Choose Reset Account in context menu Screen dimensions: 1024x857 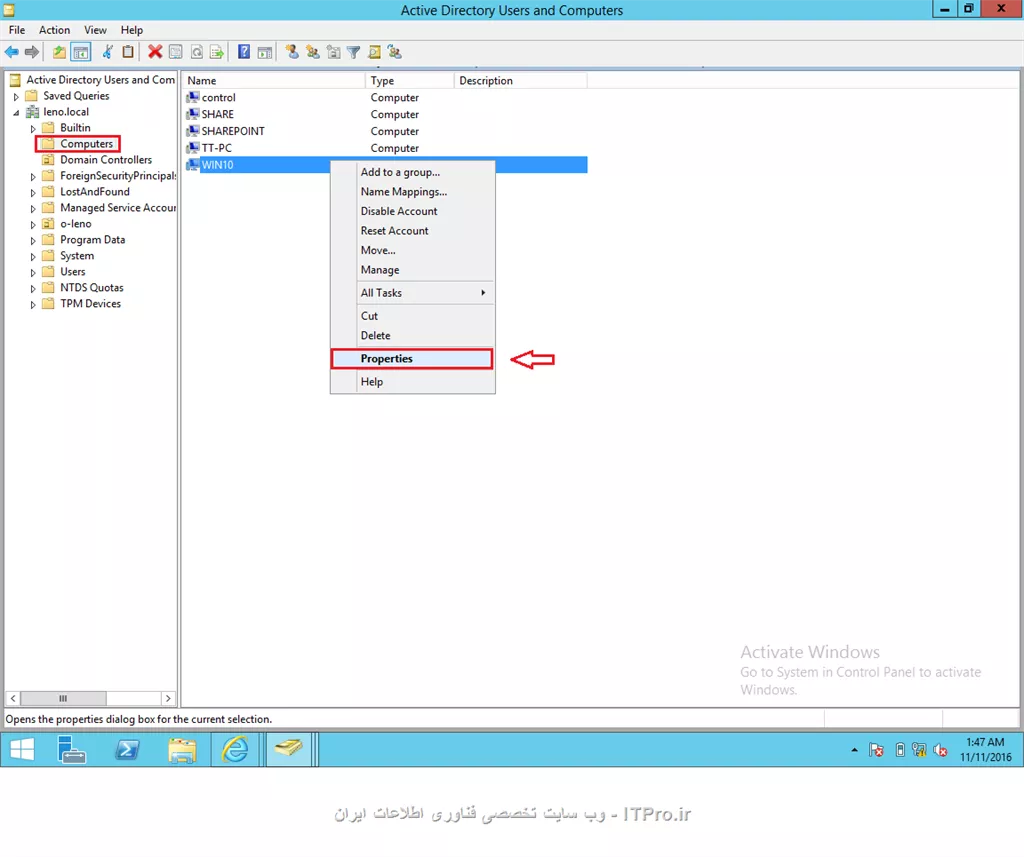tap(412, 231)
